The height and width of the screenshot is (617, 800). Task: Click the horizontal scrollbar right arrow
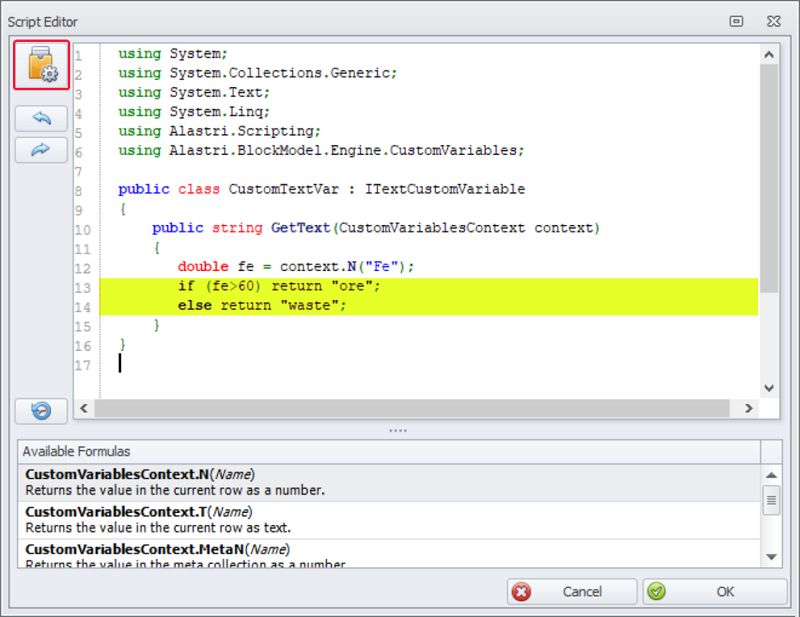click(748, 409)
